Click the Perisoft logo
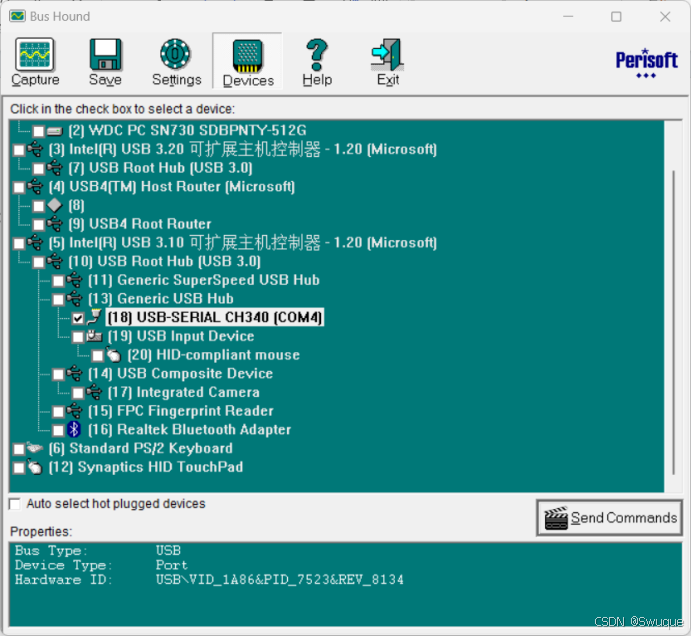Viewport: 692px width, 636px height. tap(647, 63)
